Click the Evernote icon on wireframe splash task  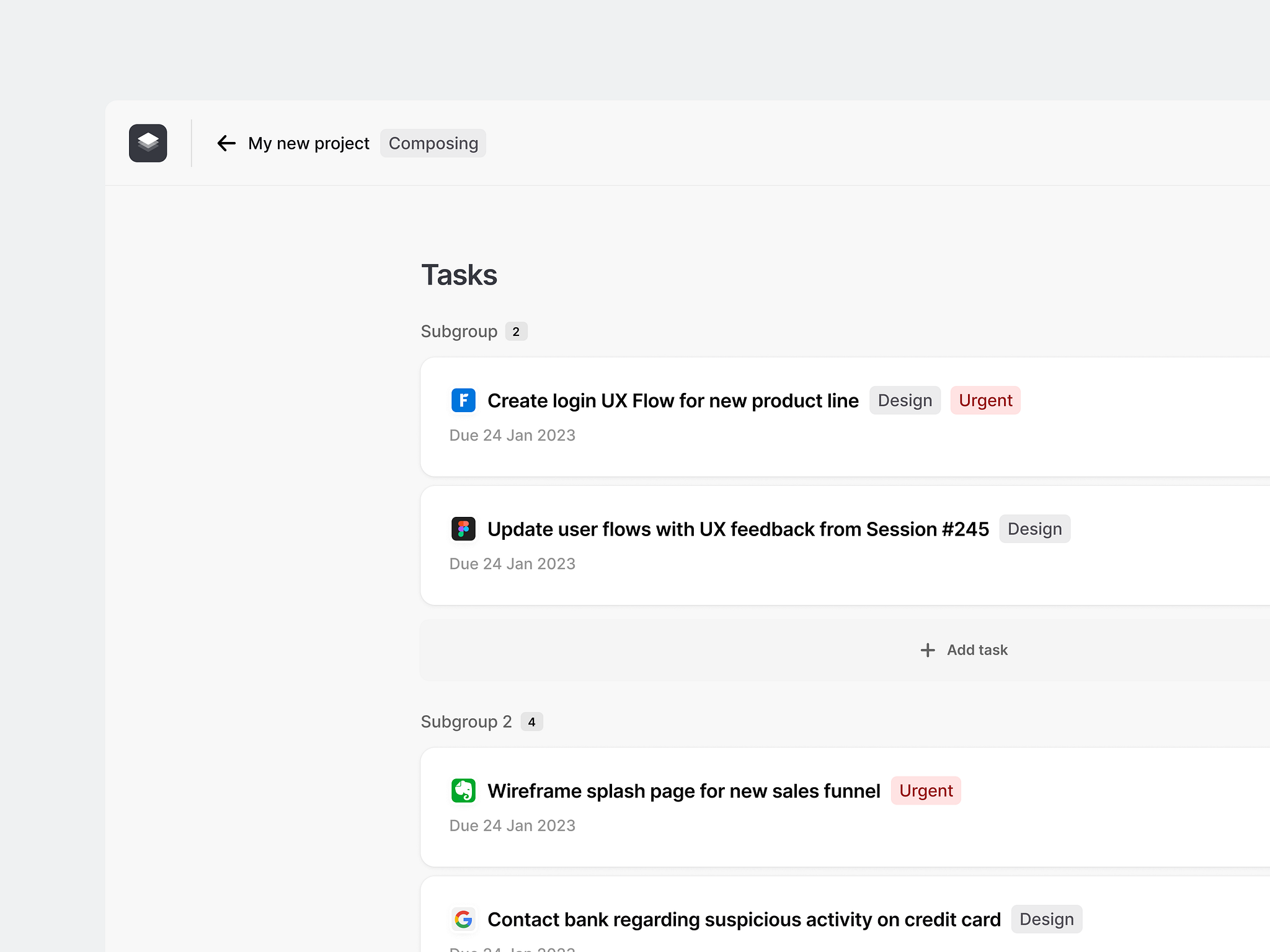(x=463, y=791)
